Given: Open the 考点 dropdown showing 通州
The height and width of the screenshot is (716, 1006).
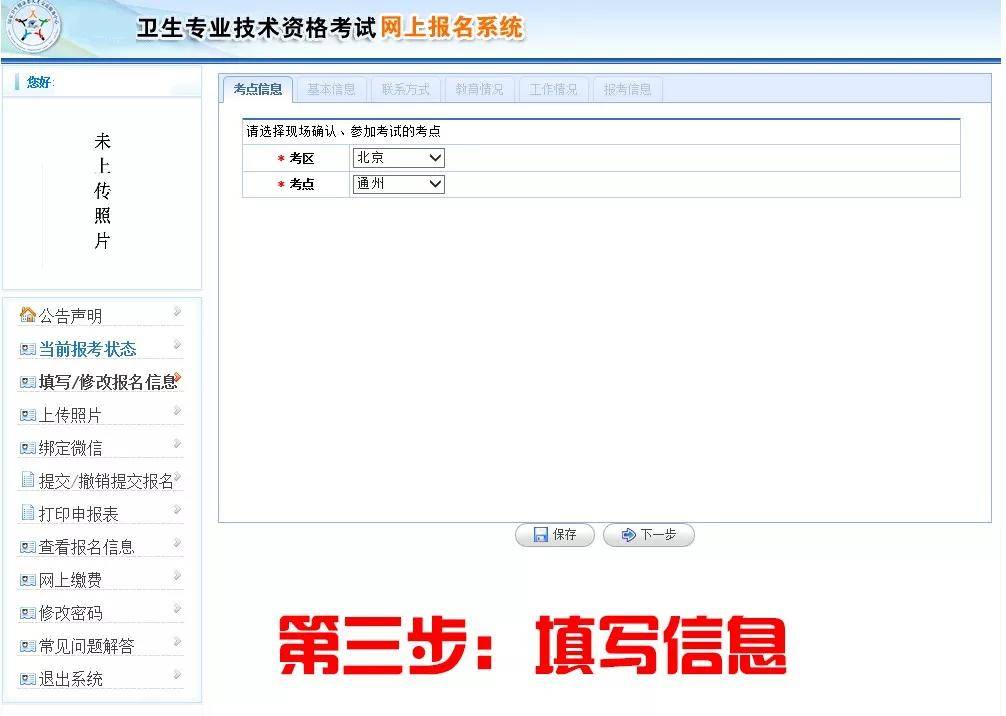Looking at the screenshot, I should click(398, 184).
